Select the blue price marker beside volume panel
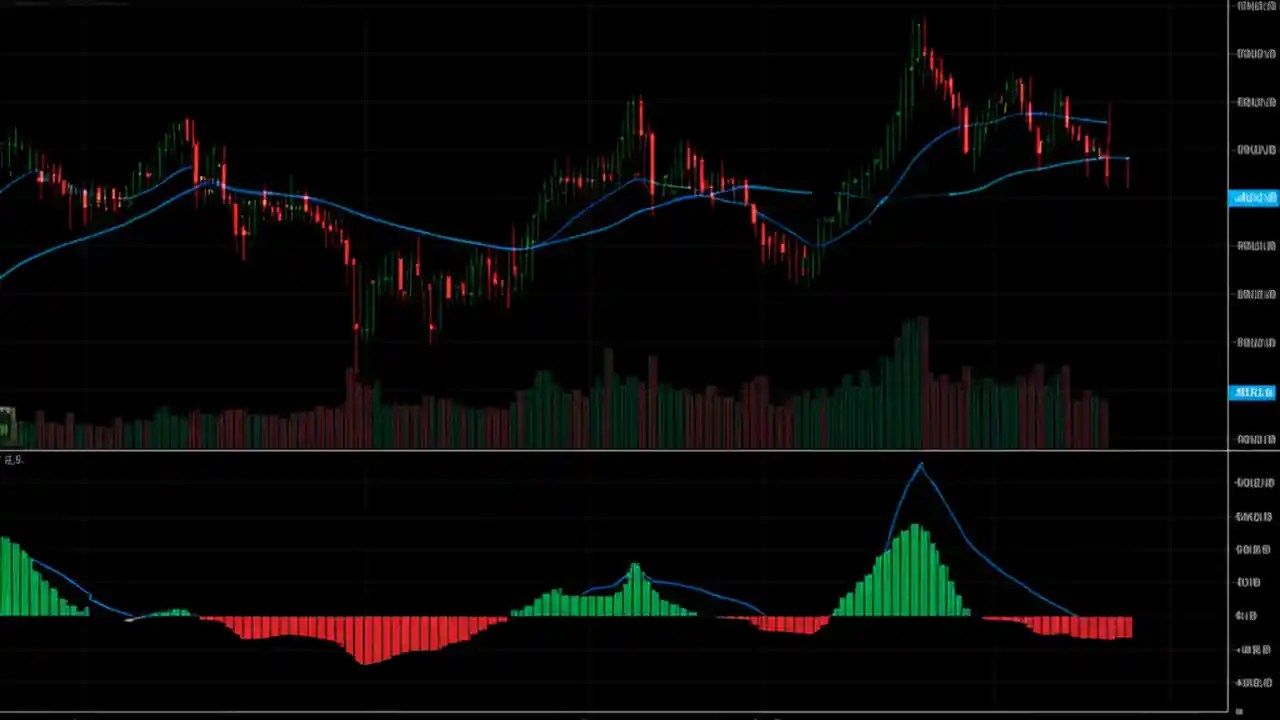 pyautogui.click(x=1253, y=392)
